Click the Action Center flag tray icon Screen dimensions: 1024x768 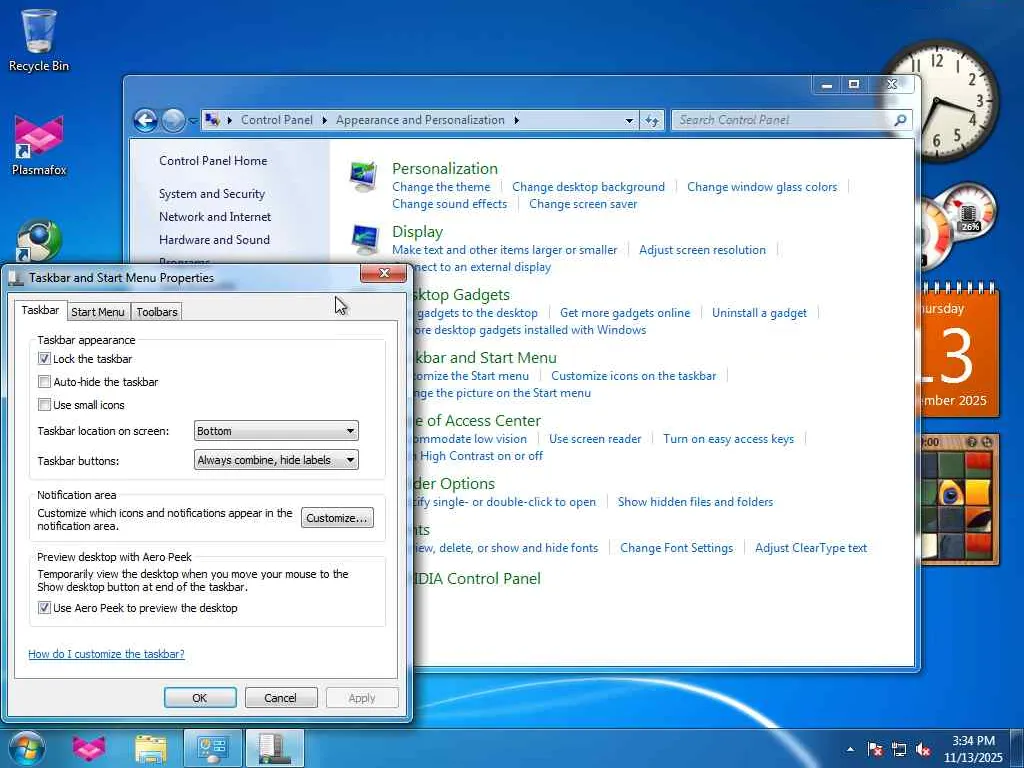[x=875, y=749]
